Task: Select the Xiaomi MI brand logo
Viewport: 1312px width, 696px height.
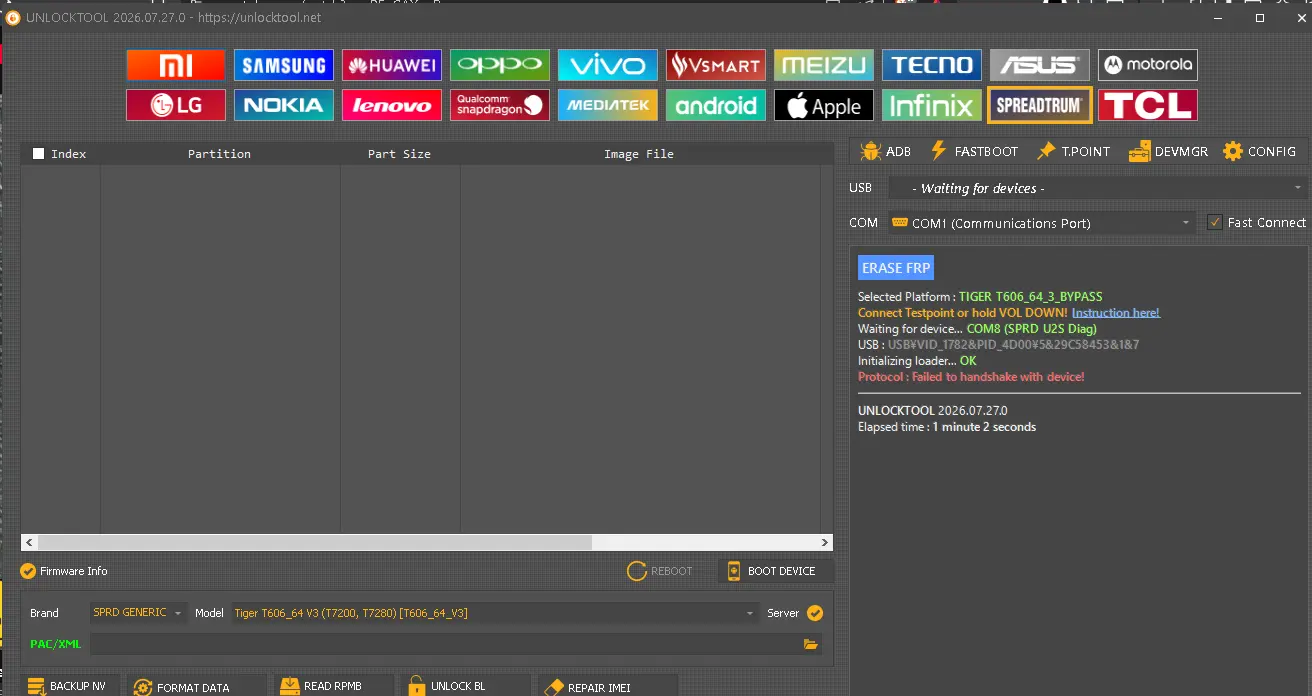Action: tap(176, 65)
